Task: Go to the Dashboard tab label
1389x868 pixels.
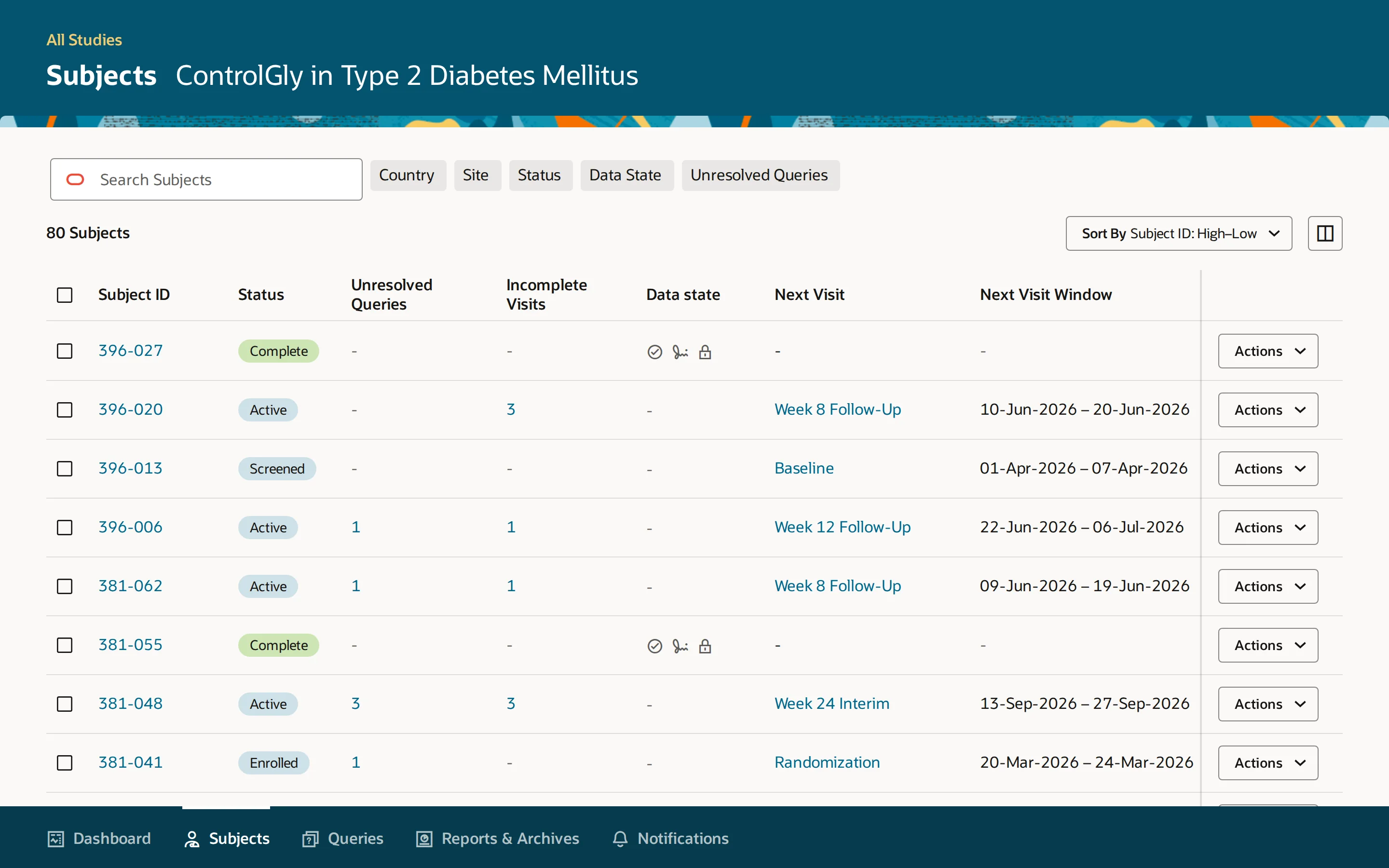Action: (112, 839)
